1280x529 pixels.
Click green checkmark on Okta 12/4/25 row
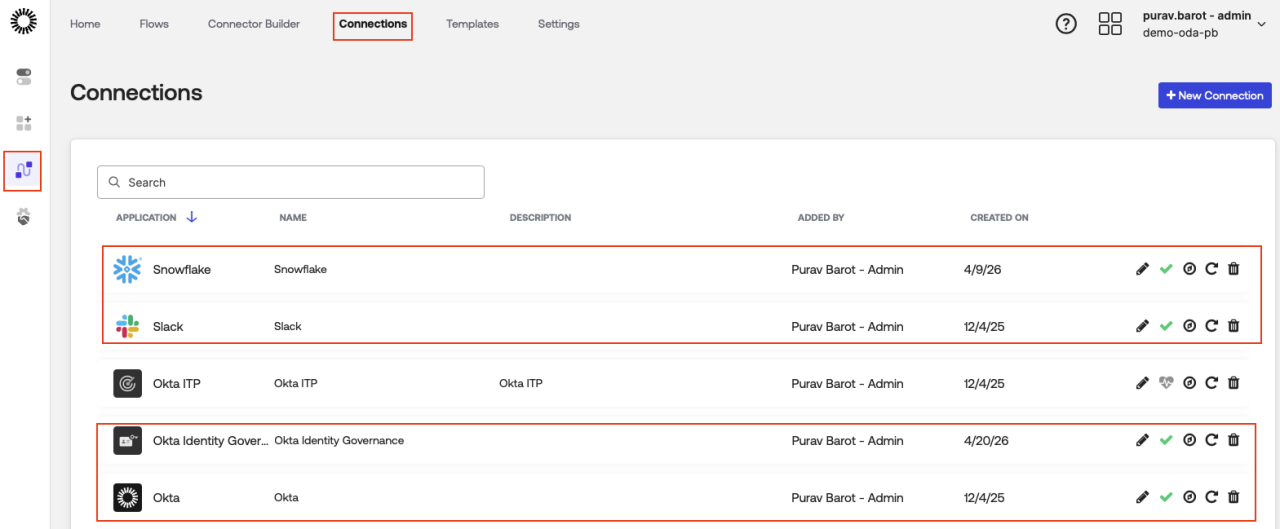coord(1165,497)
